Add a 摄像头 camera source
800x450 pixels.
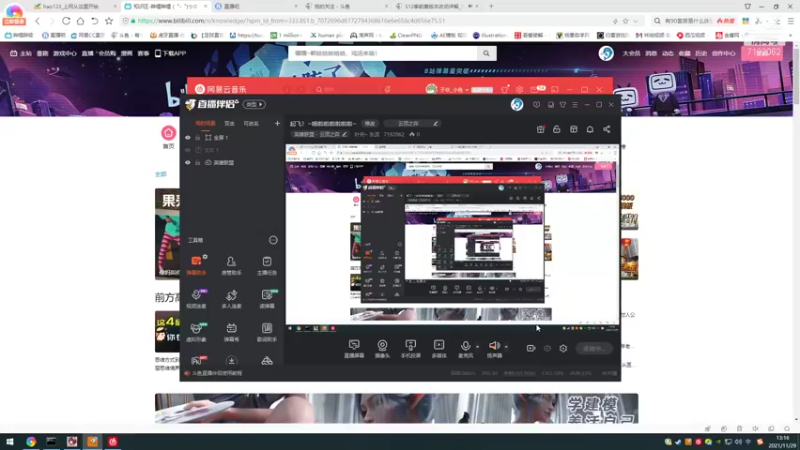382,349
